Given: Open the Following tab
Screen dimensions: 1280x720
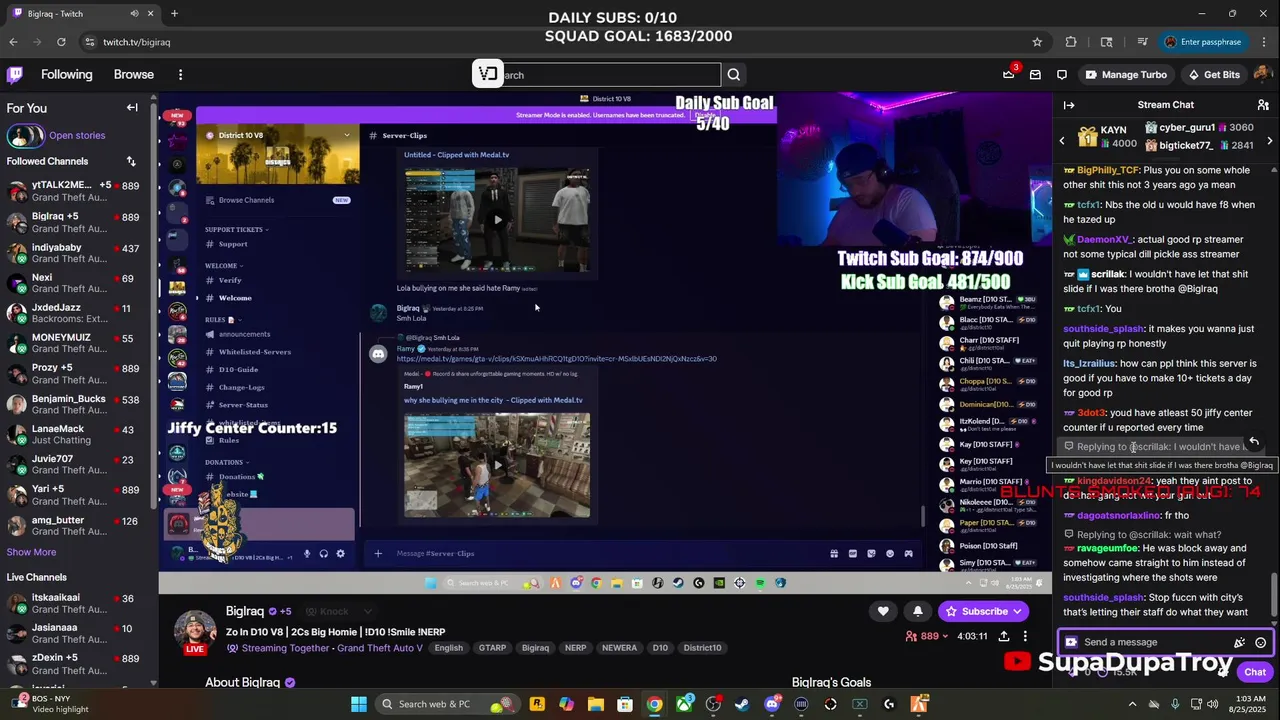Looking at the screenshot, I should click(66, 75).
